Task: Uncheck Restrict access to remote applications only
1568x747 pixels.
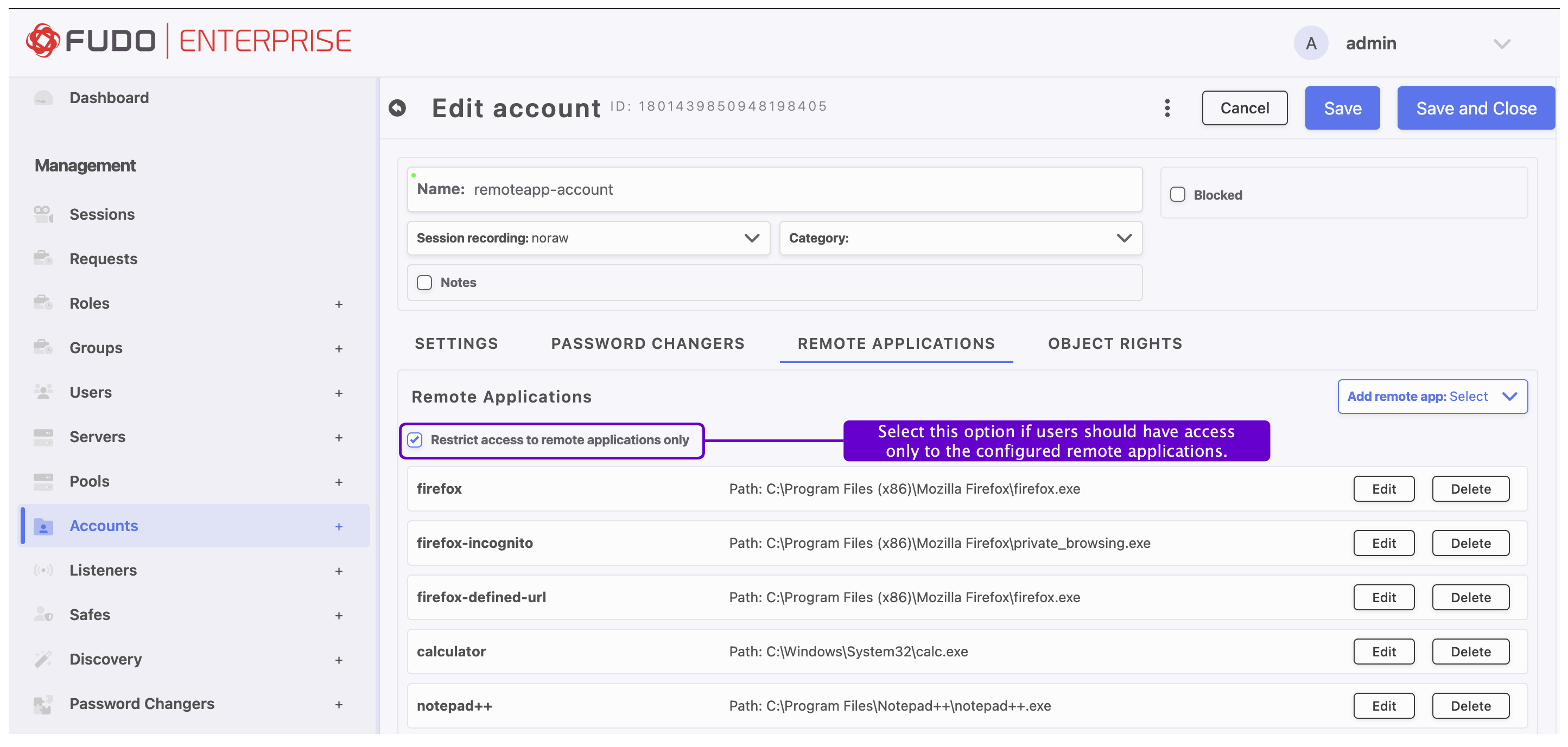Action: (x=415, y=440)
